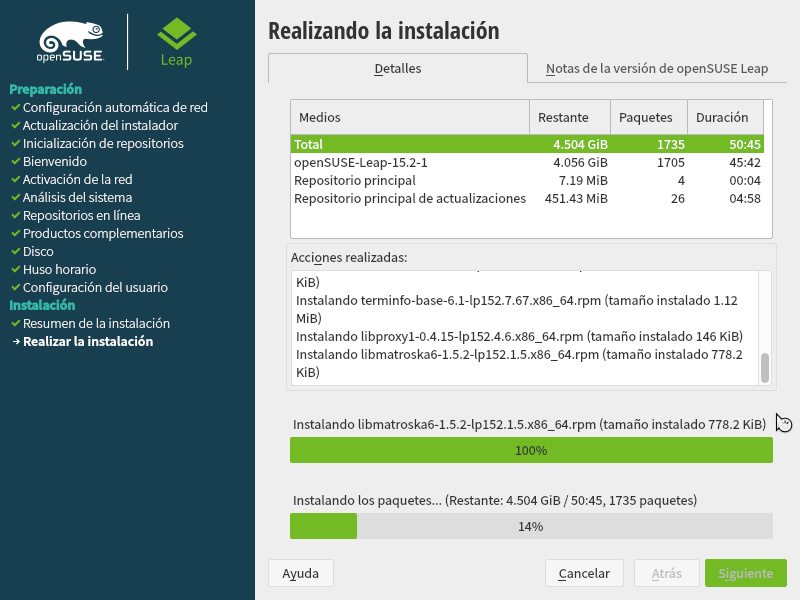800x600 pixels.
Task: Click the green Leap logo
Action: coord(177,42)
